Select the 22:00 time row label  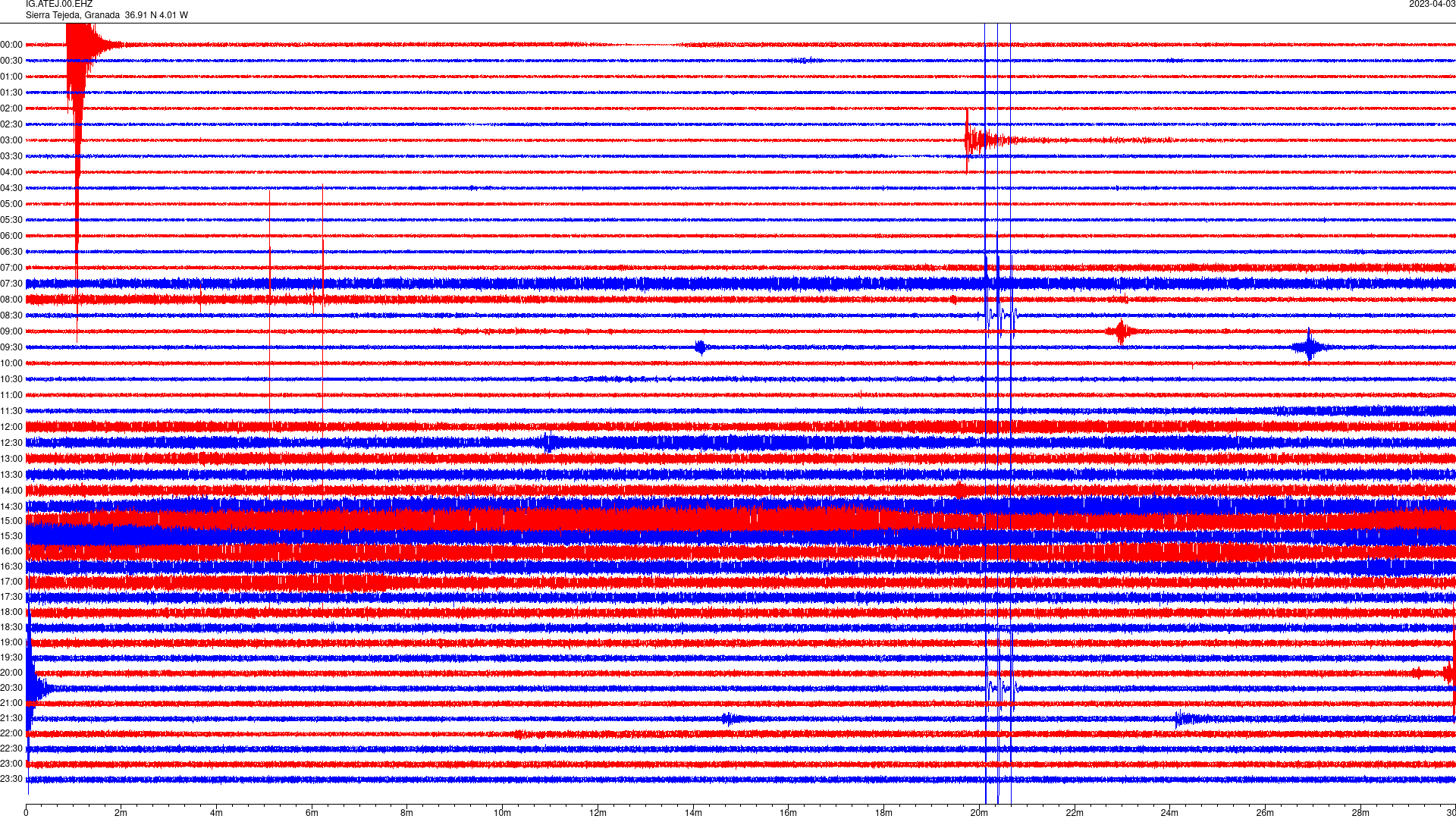coord(11,733)
